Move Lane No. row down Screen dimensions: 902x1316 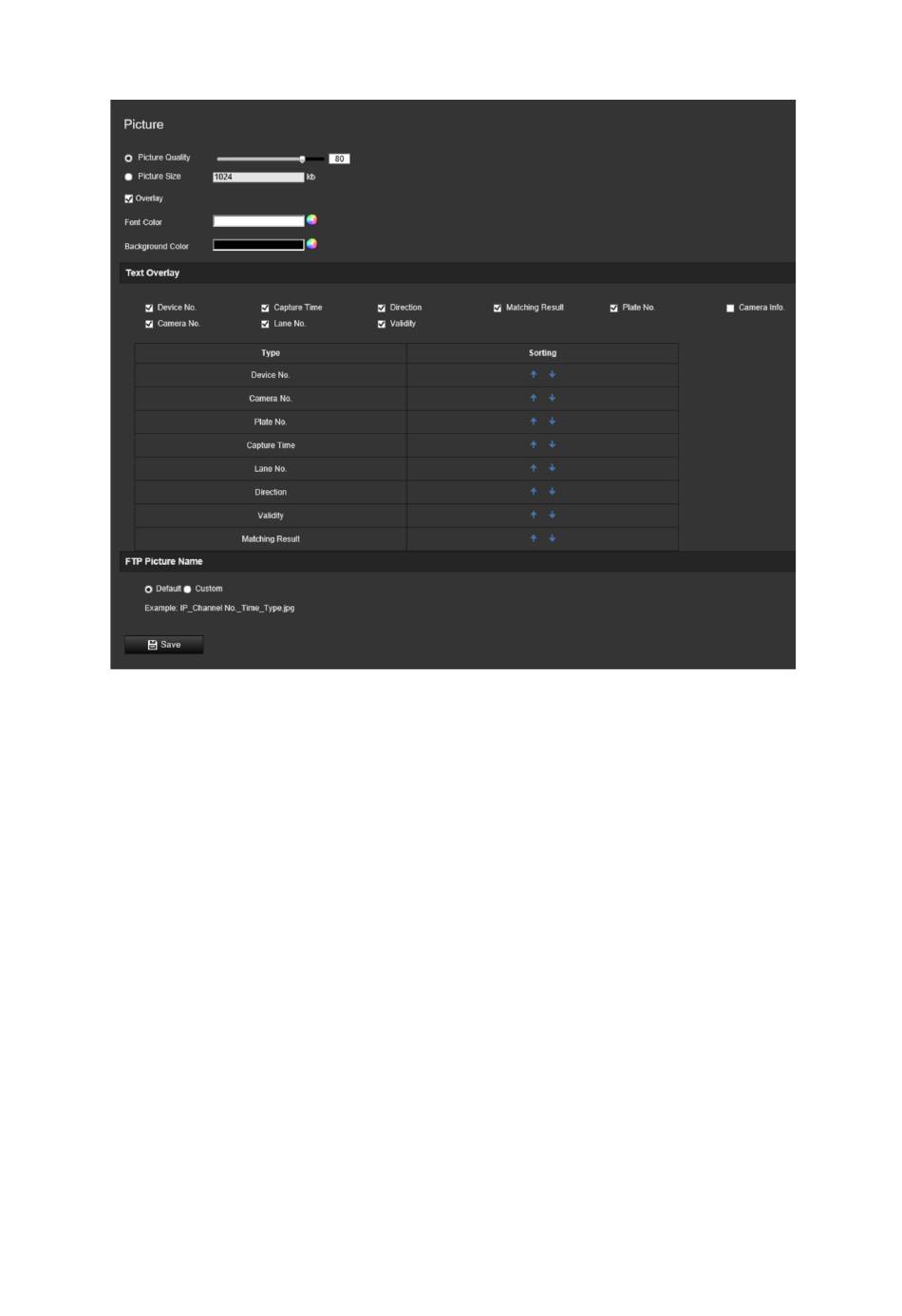[552, 468]
